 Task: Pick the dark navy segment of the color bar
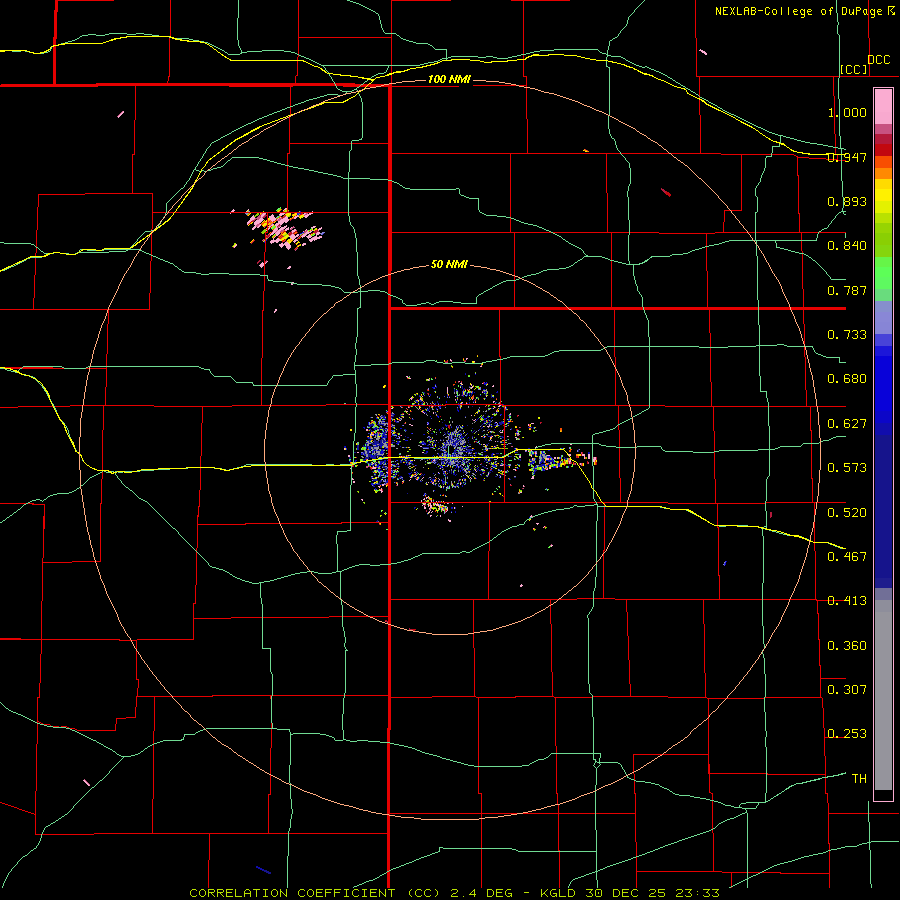pyautogui.click(x=883, y=511)
